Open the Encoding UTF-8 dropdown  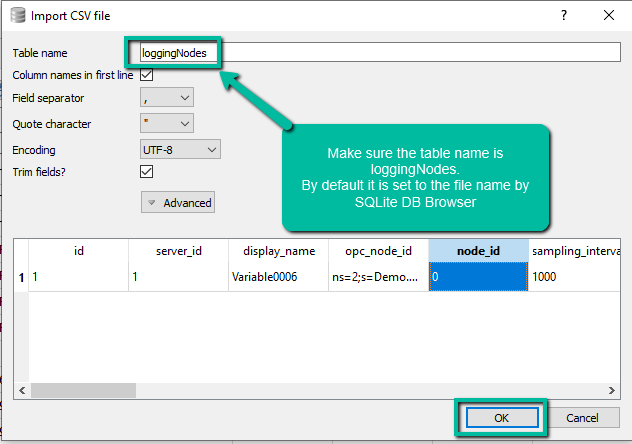(x=180, y=149)
